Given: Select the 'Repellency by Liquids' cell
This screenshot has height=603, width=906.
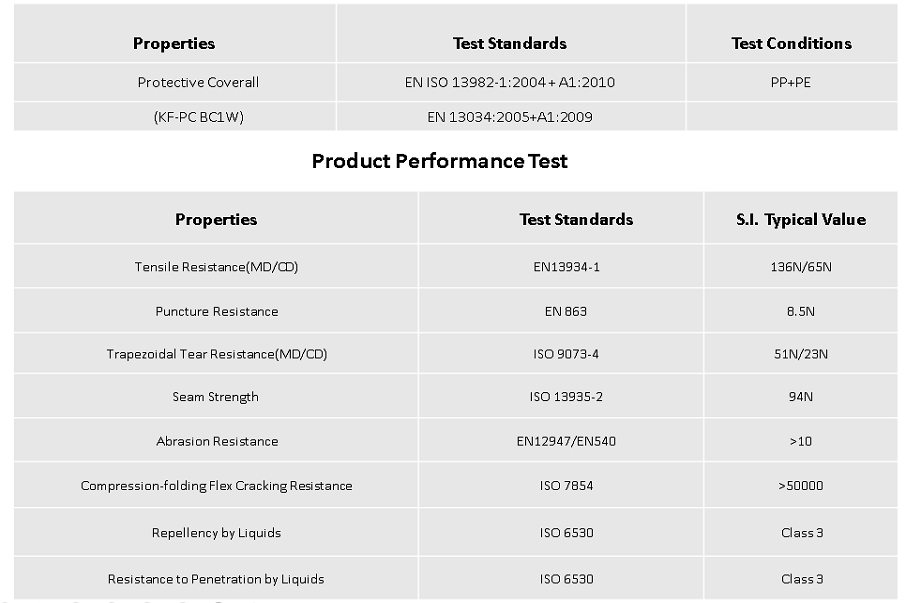Looking at the screenshot, I should click(217, 533).
